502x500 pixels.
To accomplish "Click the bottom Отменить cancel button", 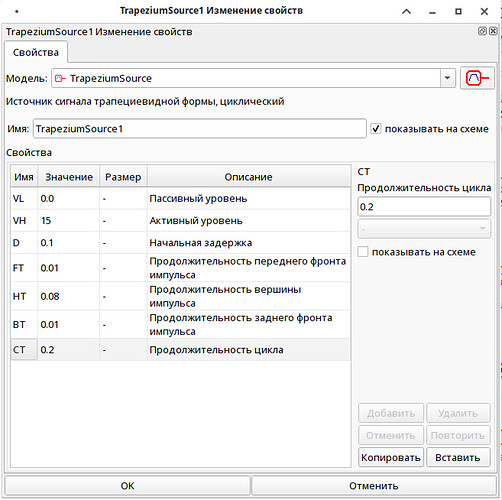I will (374, 486).
